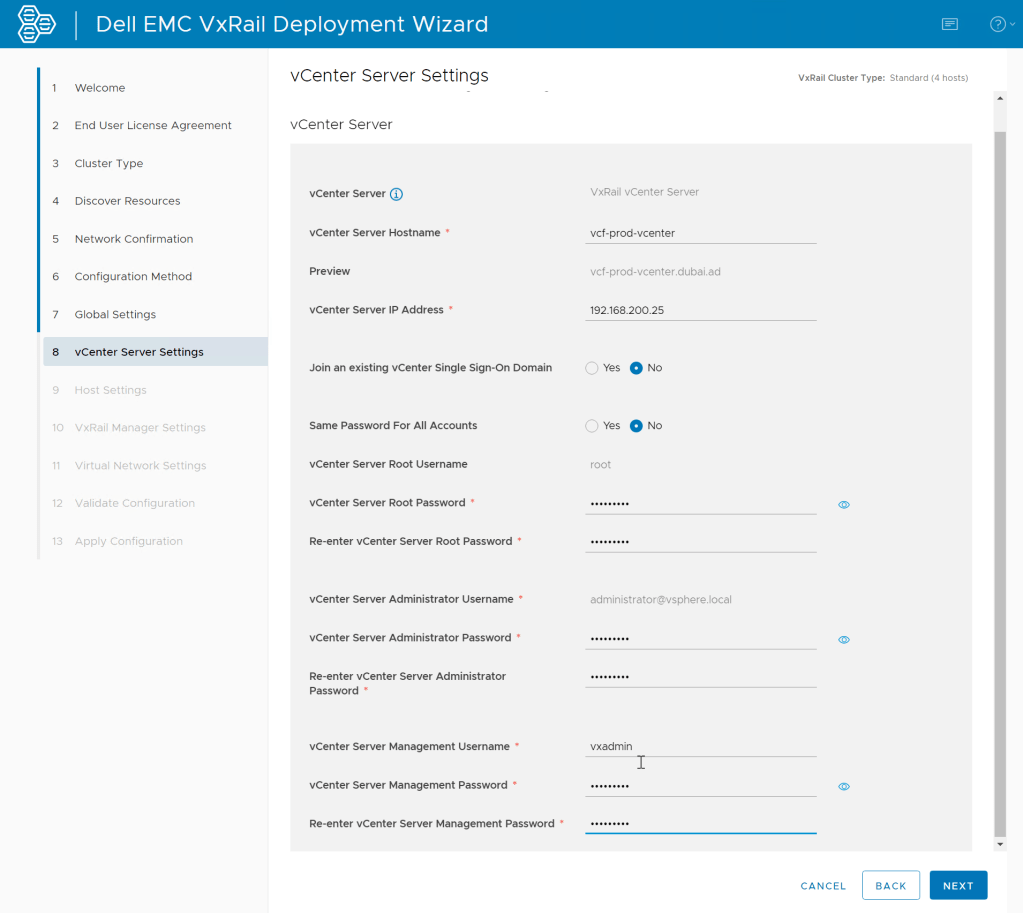Image resolution: width=1023 pixels, height=913 pixels.
Task: Click the vCenter Server Hostname field
Action: click(700, 233)
